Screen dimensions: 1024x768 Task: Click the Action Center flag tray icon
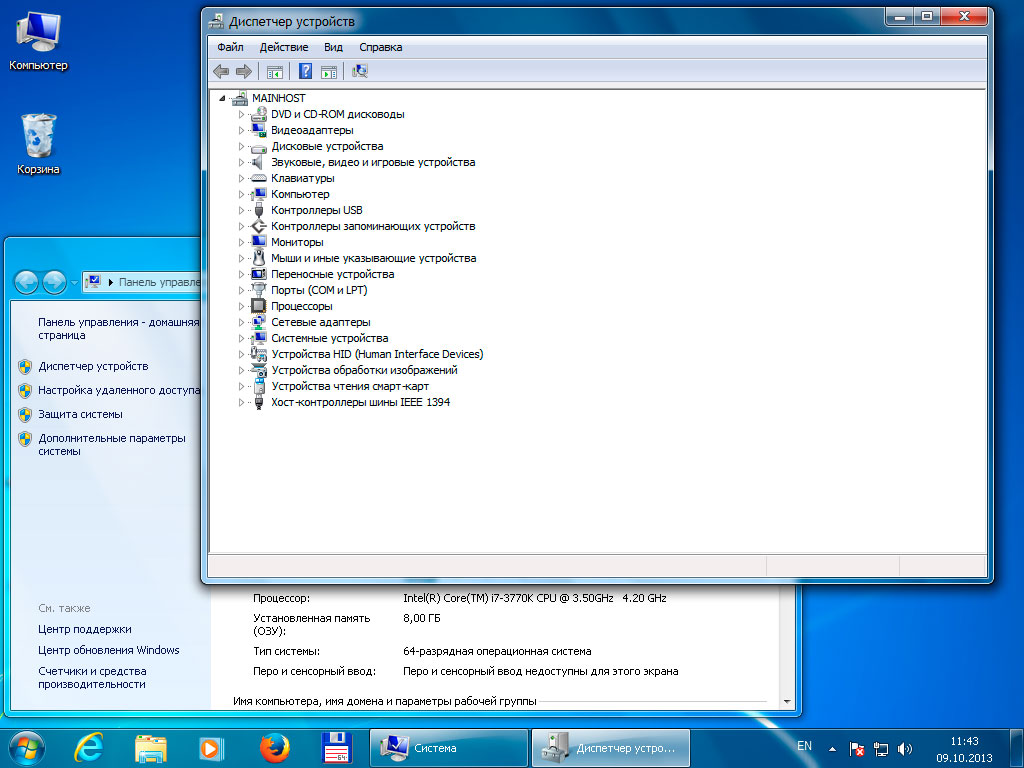click(854, 747)
